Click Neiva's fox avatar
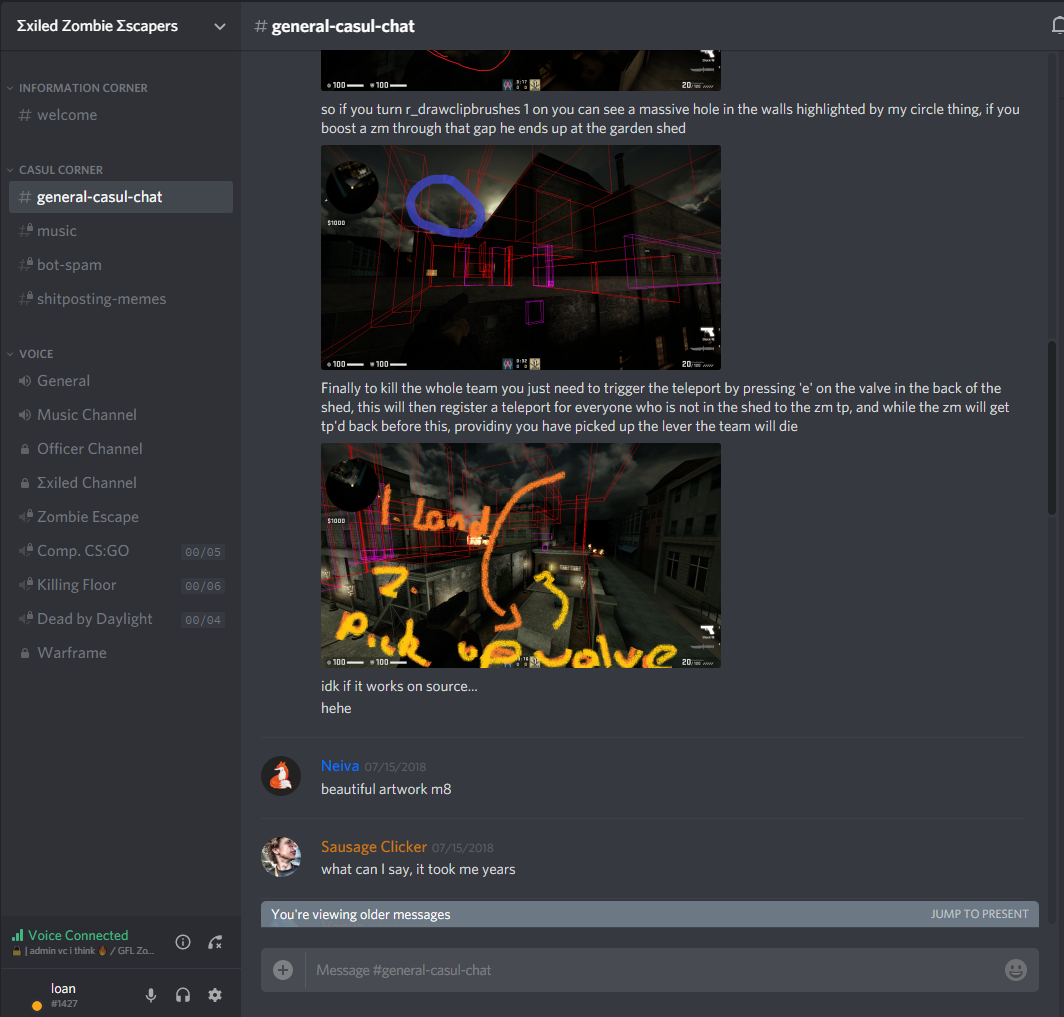Image resolution: width=1064 pixels, height=1017 pixels. pyautogui.click(x=281, y=776)
